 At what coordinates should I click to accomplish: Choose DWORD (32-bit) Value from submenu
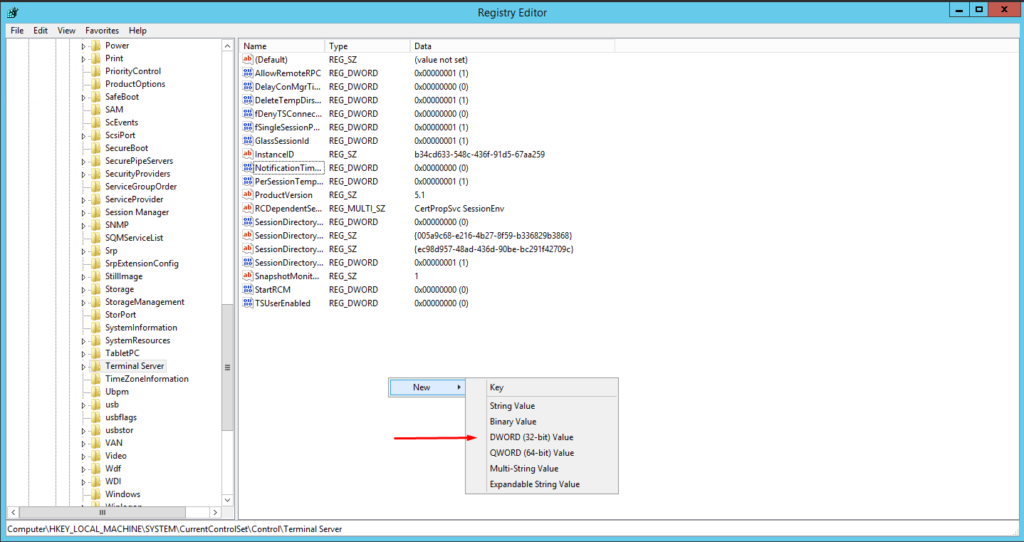coord(530,438)
